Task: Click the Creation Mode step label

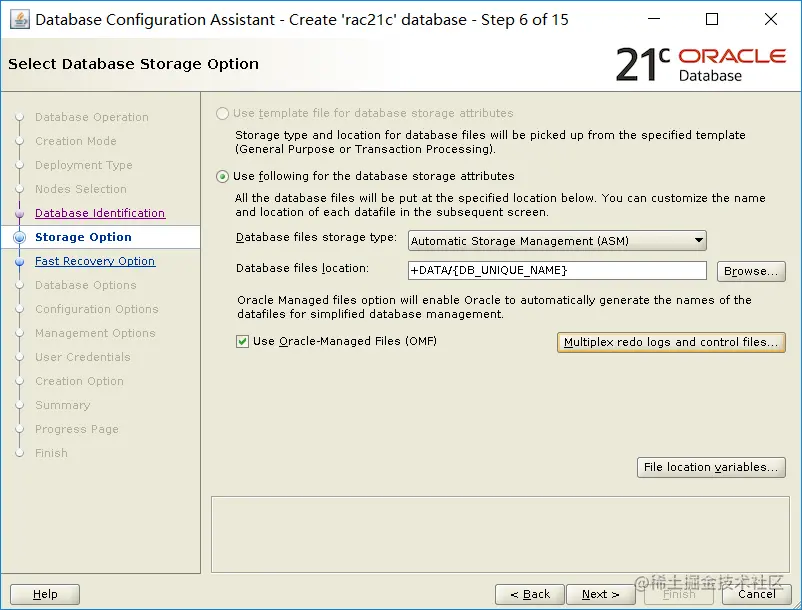Action: 76,141
